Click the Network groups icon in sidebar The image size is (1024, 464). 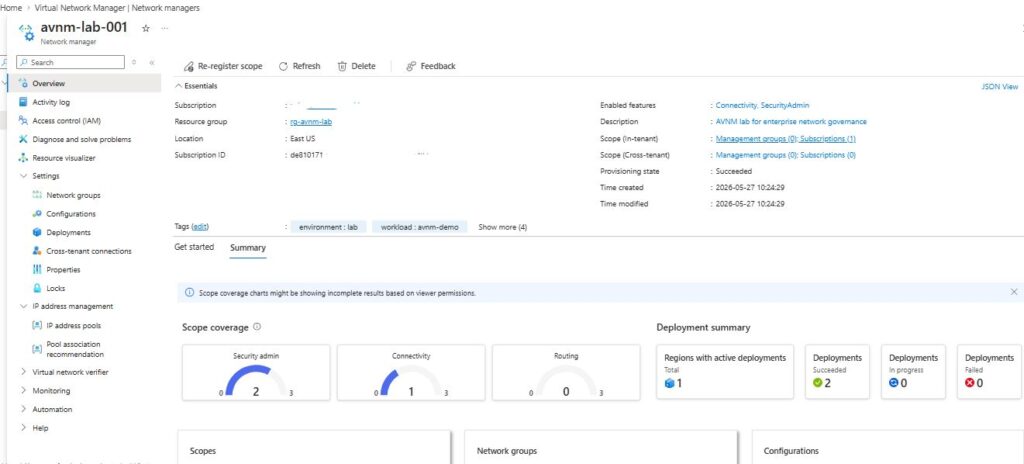click(37, 195)
